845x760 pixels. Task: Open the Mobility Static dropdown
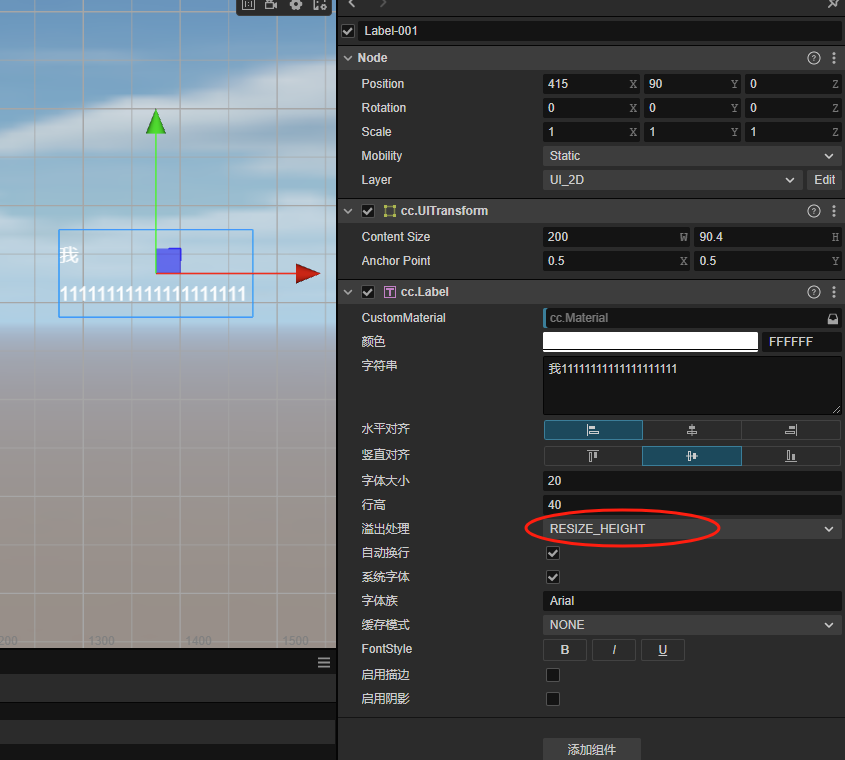[x=692, y=156]
